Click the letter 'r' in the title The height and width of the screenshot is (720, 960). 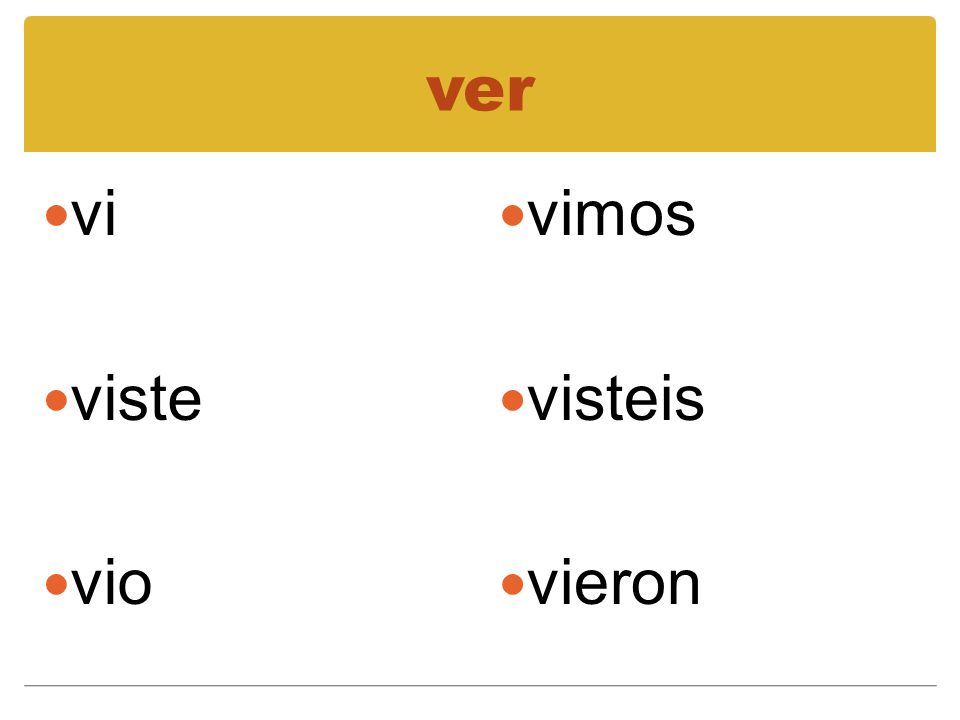pyautogui.click(x=520, y=93)
